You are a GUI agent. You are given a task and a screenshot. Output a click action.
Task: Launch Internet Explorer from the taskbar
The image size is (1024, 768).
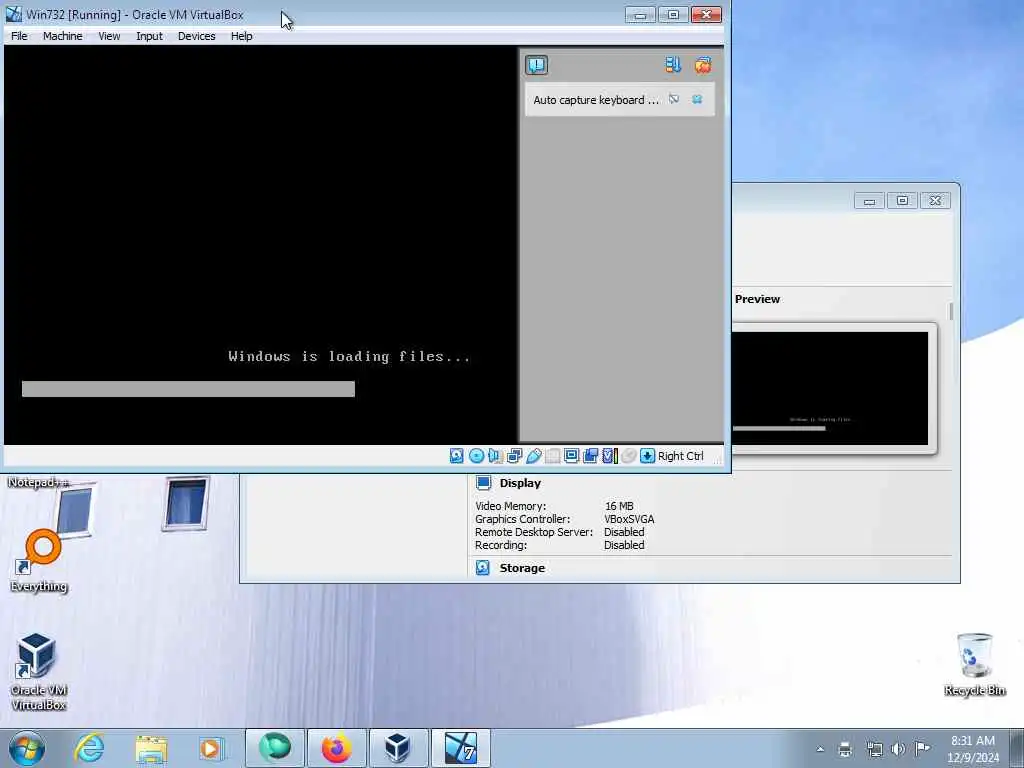[x=89, y=748]
